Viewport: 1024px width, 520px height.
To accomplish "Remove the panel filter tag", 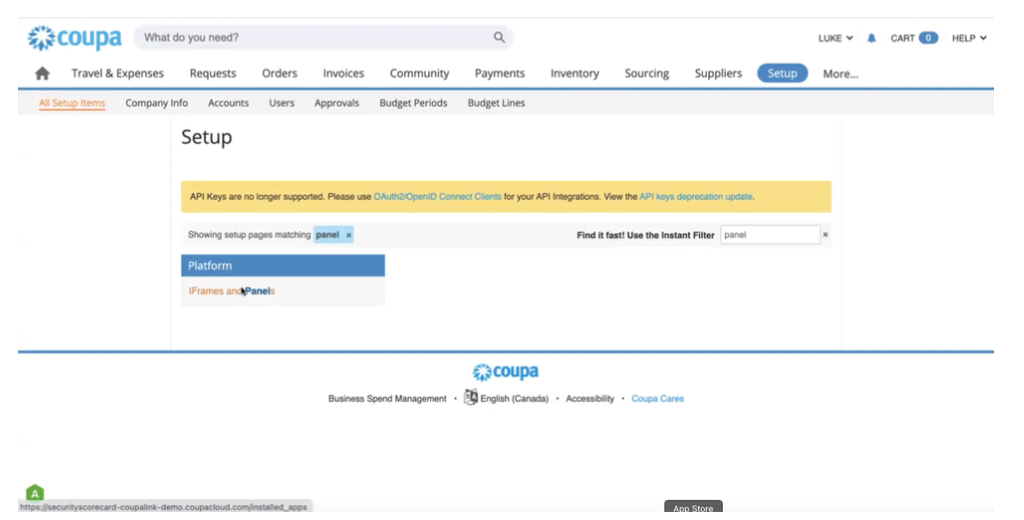I will pos(349,235).
